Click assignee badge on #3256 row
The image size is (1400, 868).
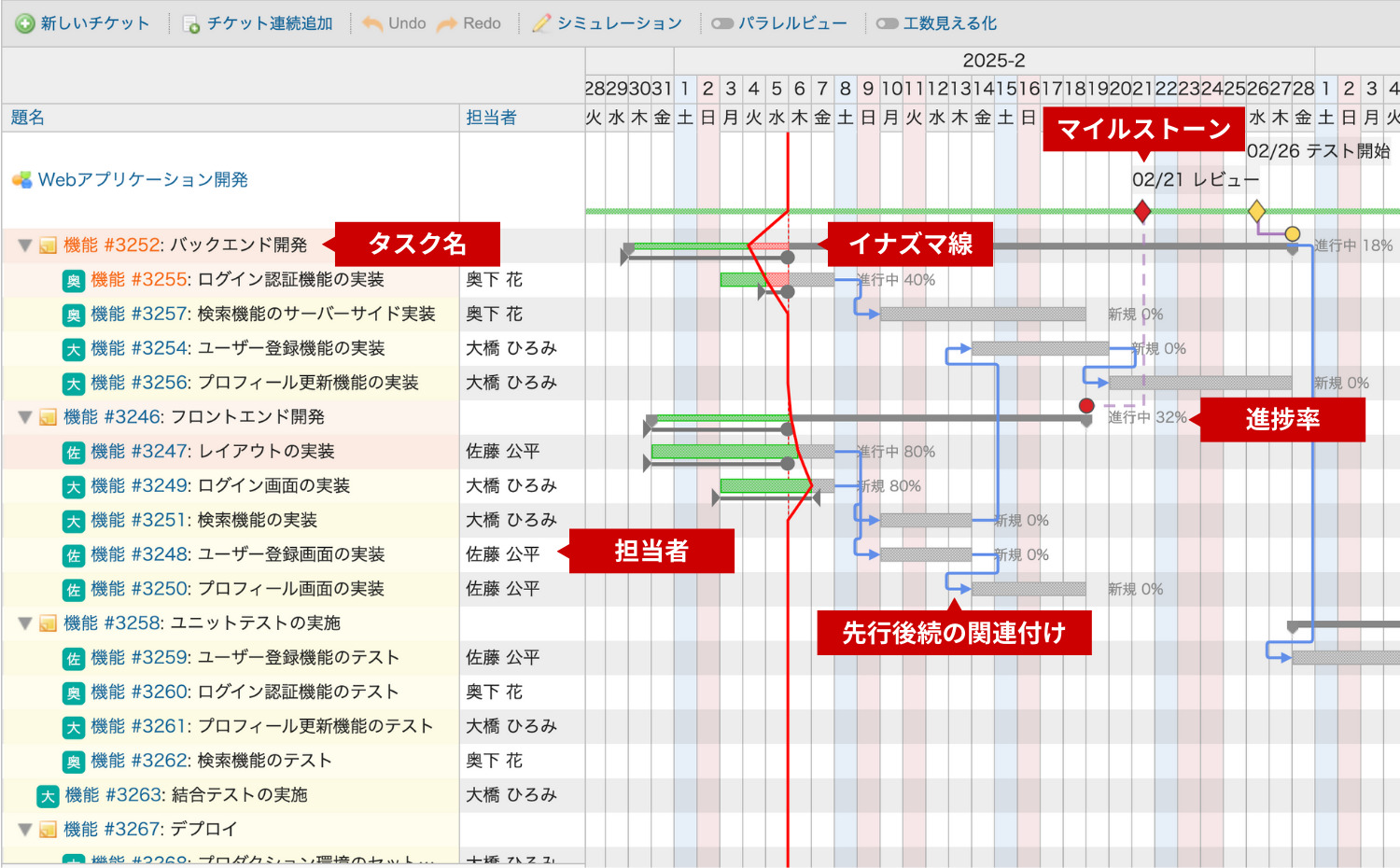pyautogui.click(x=74, y=384)
